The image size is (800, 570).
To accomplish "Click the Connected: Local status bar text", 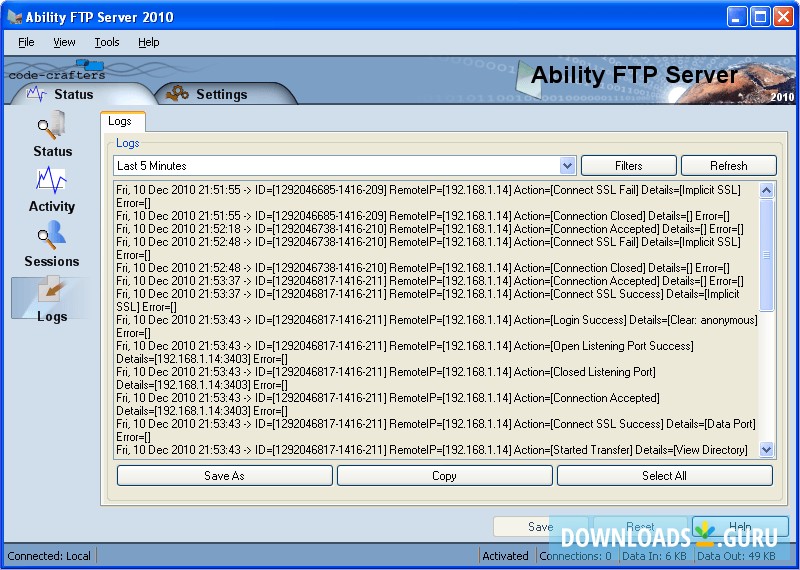I will click(x=49, y=556).
